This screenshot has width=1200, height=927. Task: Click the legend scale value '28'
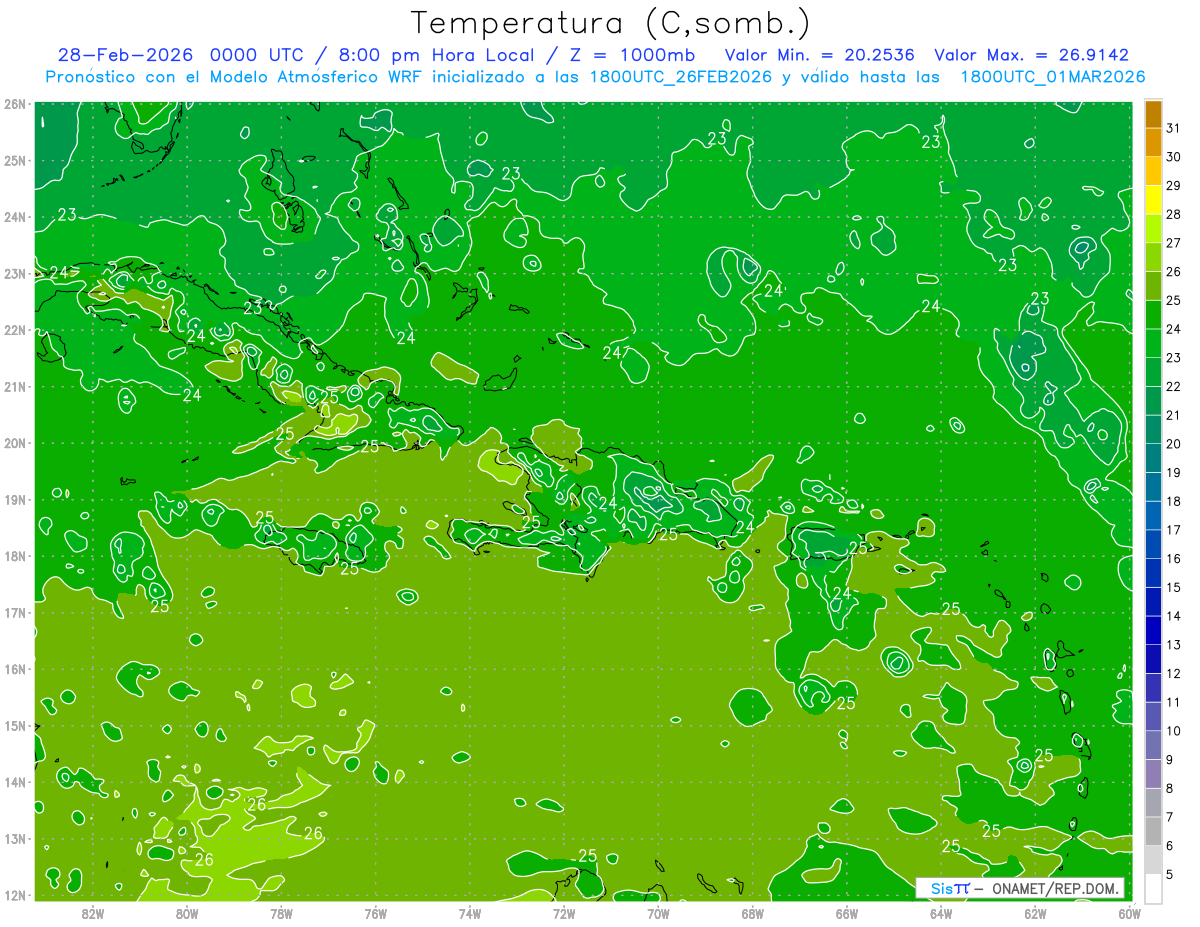[1173, 214]
